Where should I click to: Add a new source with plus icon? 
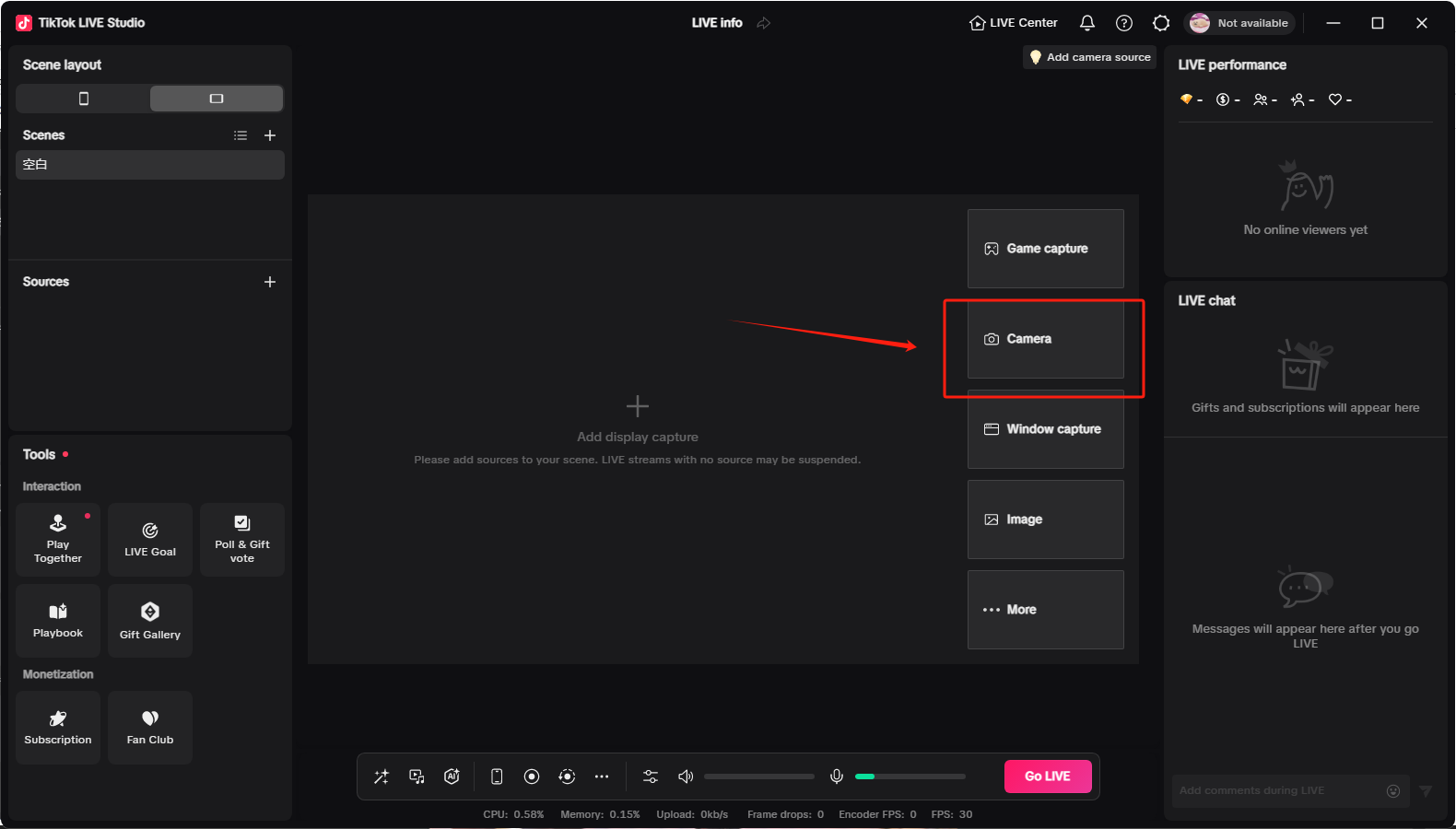tap(270, 282)
